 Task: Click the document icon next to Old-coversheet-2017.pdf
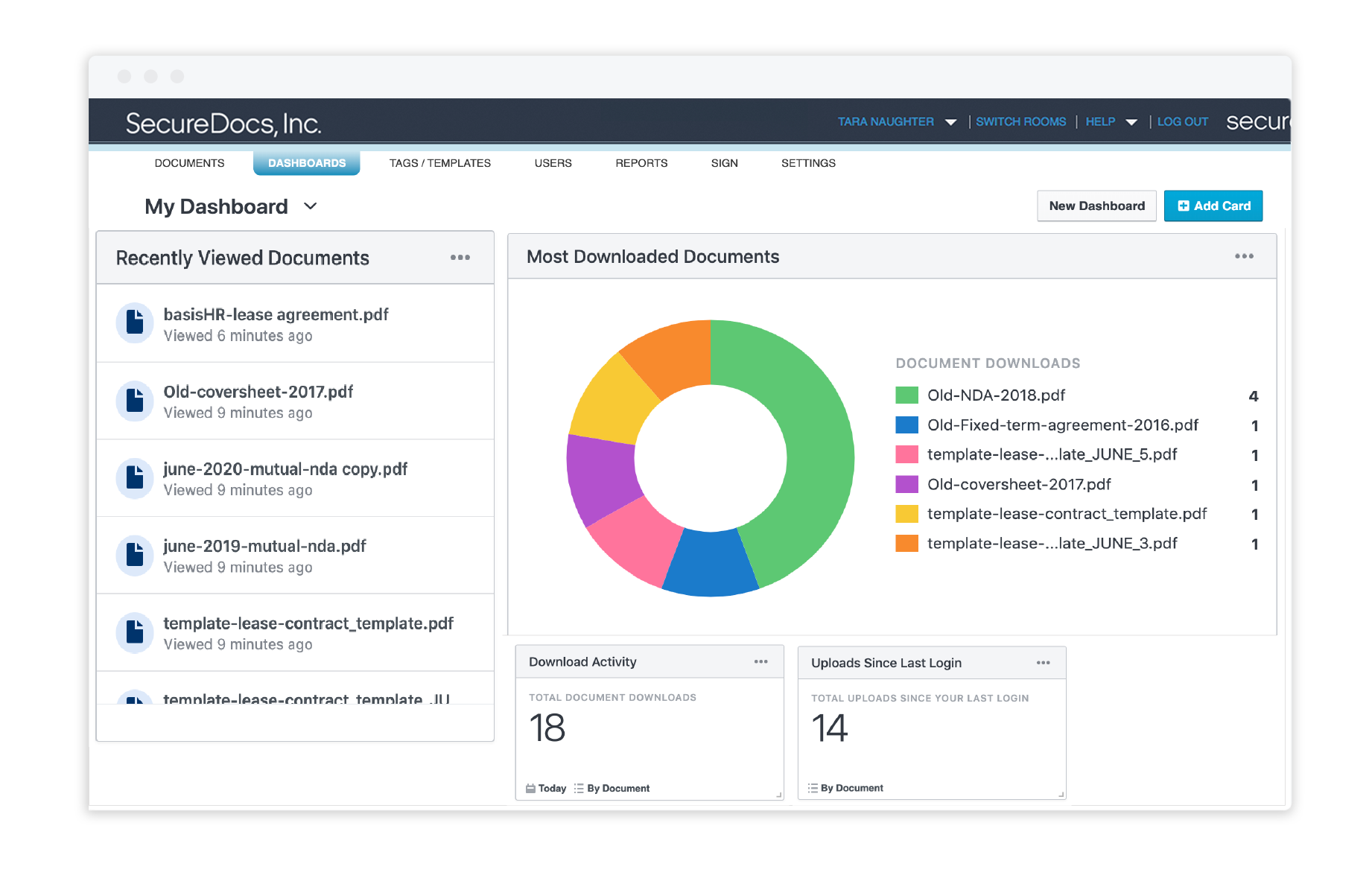(135, 401)
